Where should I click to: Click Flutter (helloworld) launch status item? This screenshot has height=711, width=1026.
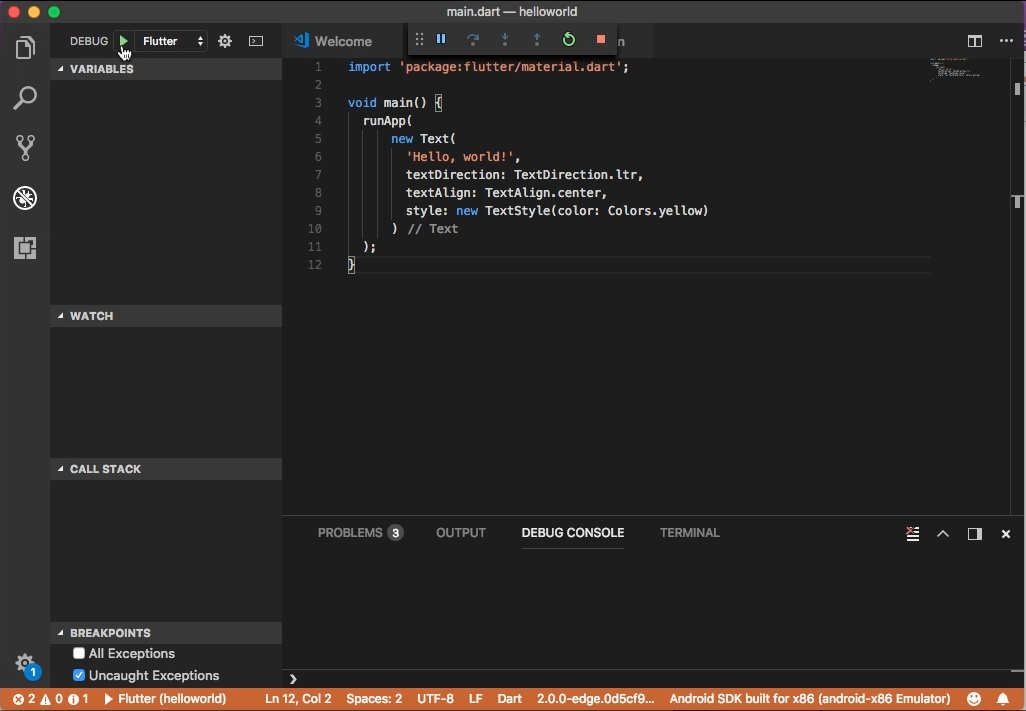coord(165,699)
